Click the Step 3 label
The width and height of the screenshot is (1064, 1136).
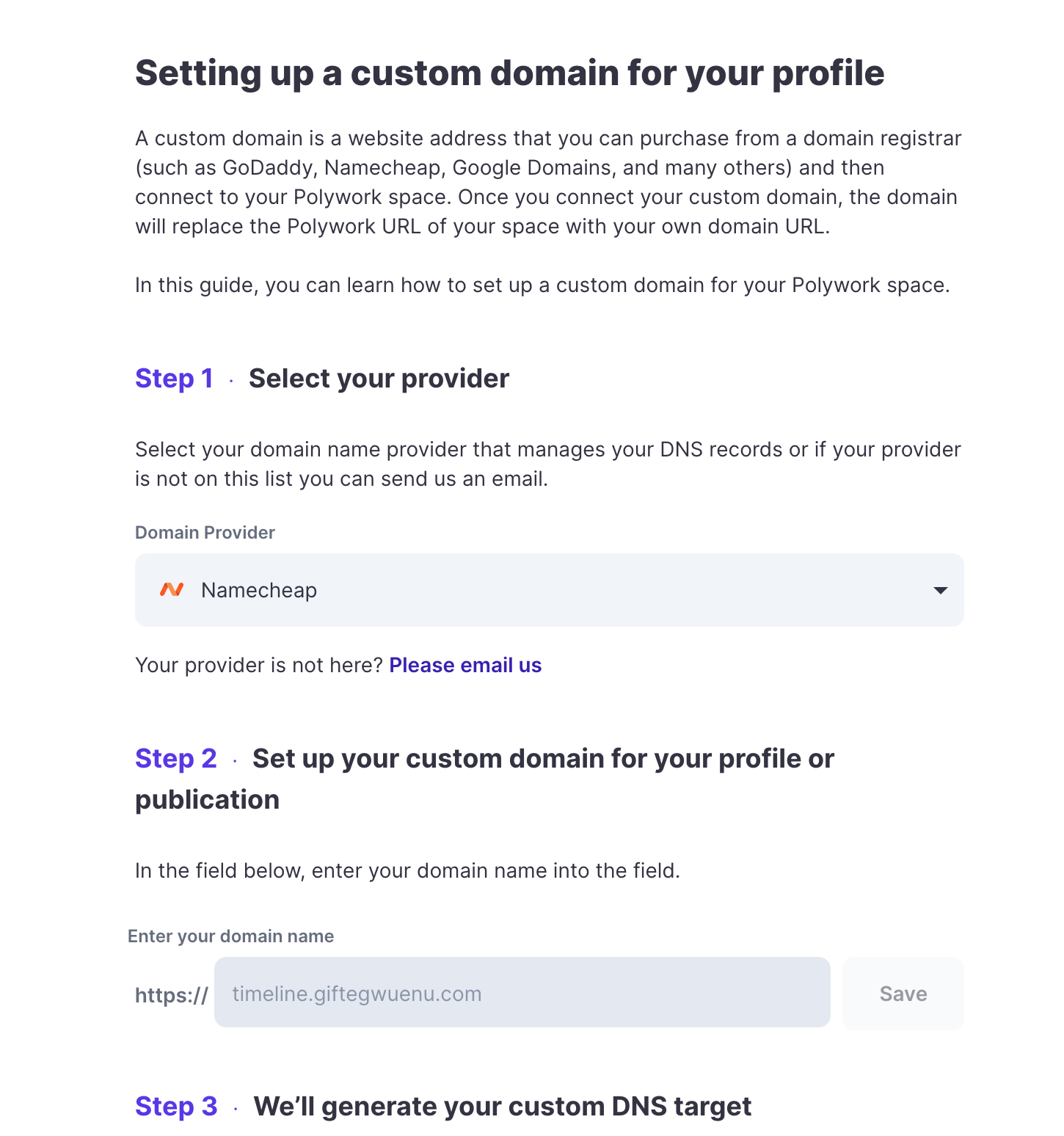point(176,1106)
